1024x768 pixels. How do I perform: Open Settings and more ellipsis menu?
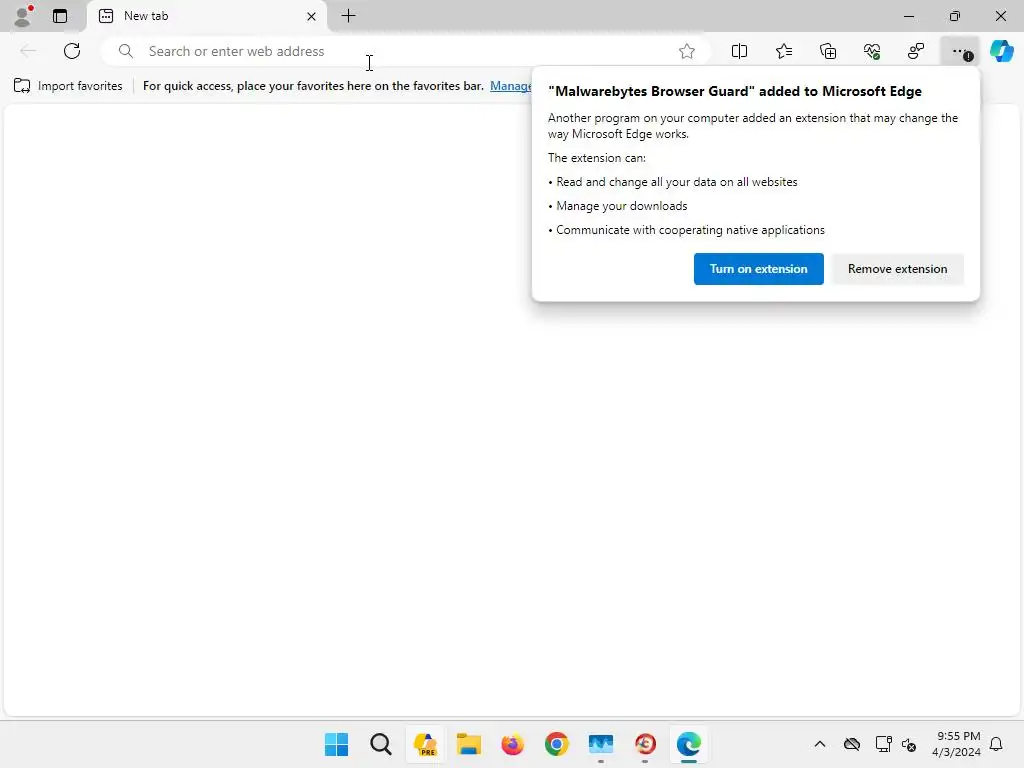960,51
